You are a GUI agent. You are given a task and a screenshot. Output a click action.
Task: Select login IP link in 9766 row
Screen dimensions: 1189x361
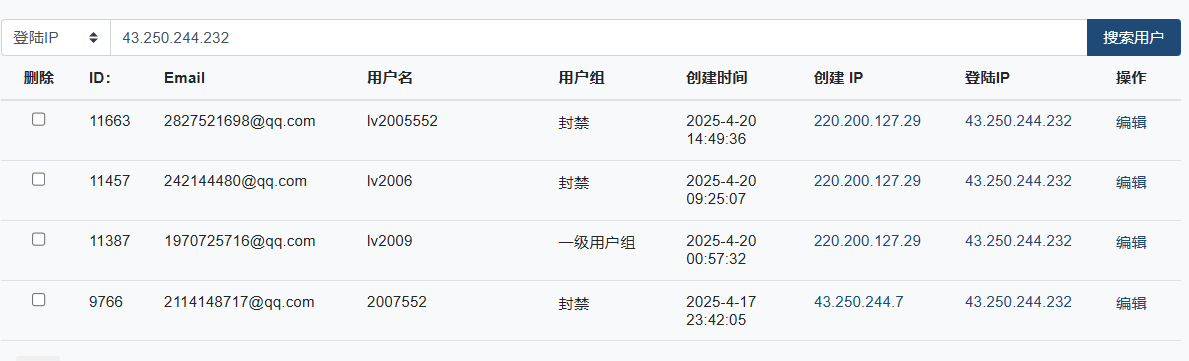click(x=1018, y=302)
